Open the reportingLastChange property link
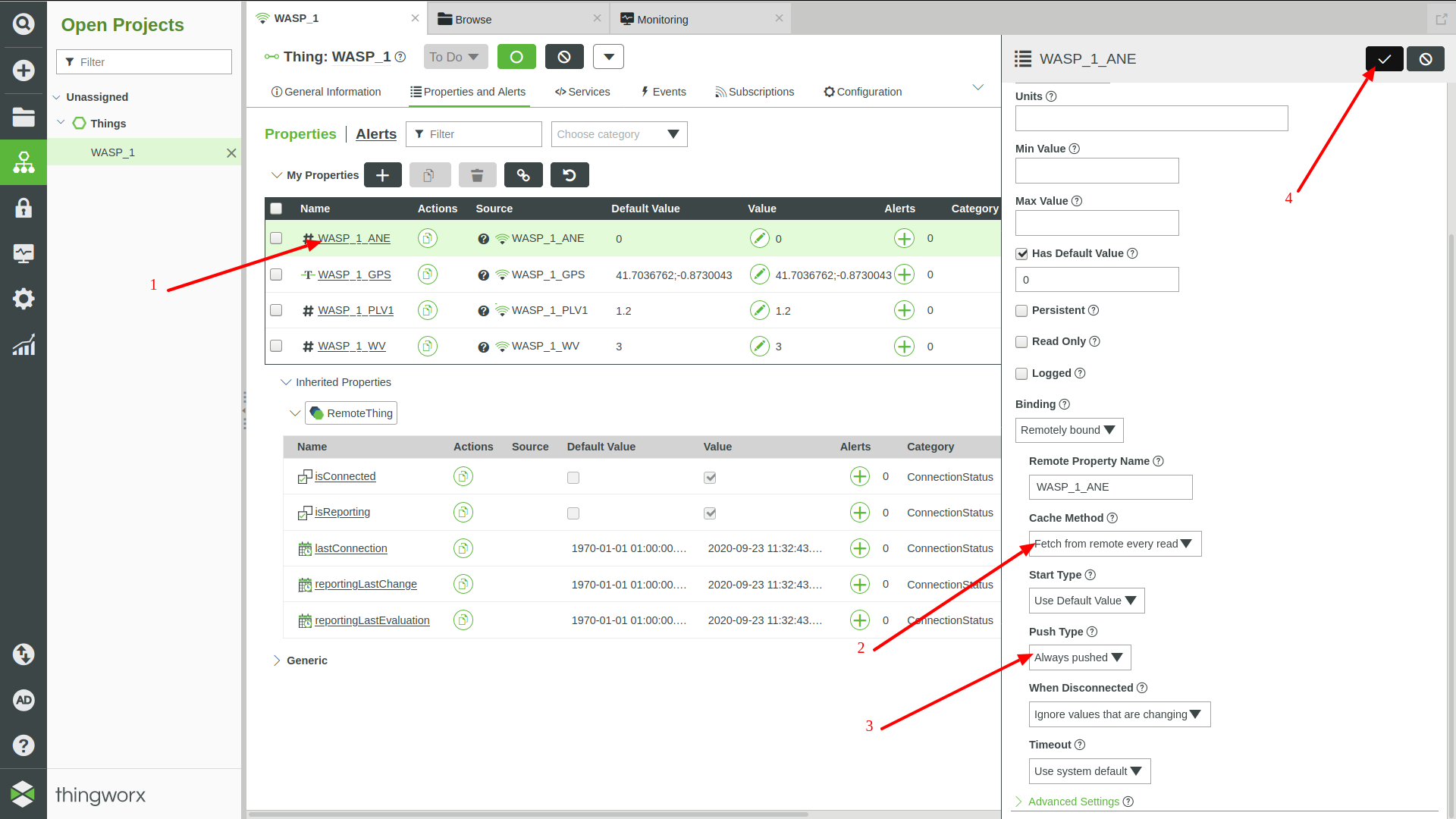The height and width of the screenshot is (819, 1456). 366,584
